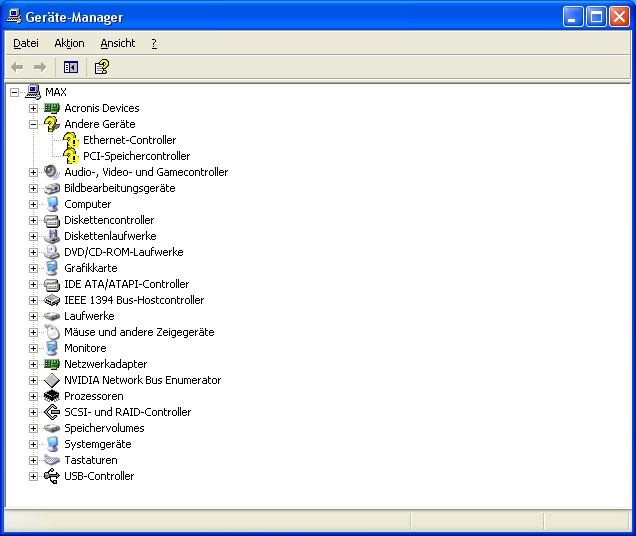
Task: Expand the Prozessoren node
Action: tap(33, 396)
